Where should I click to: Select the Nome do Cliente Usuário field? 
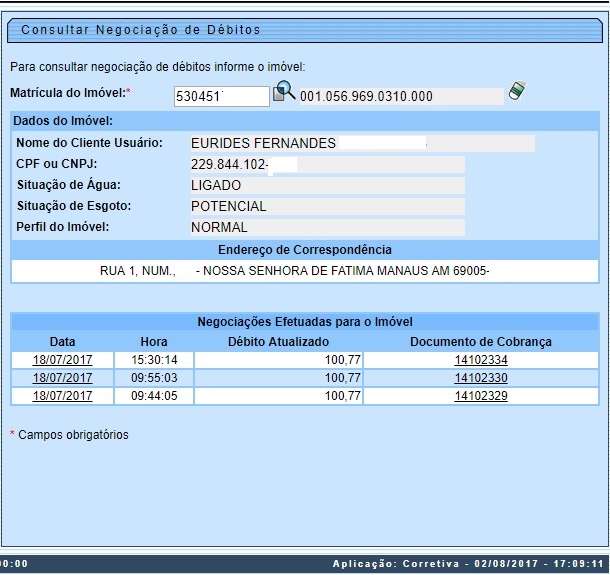pos(361,143)
